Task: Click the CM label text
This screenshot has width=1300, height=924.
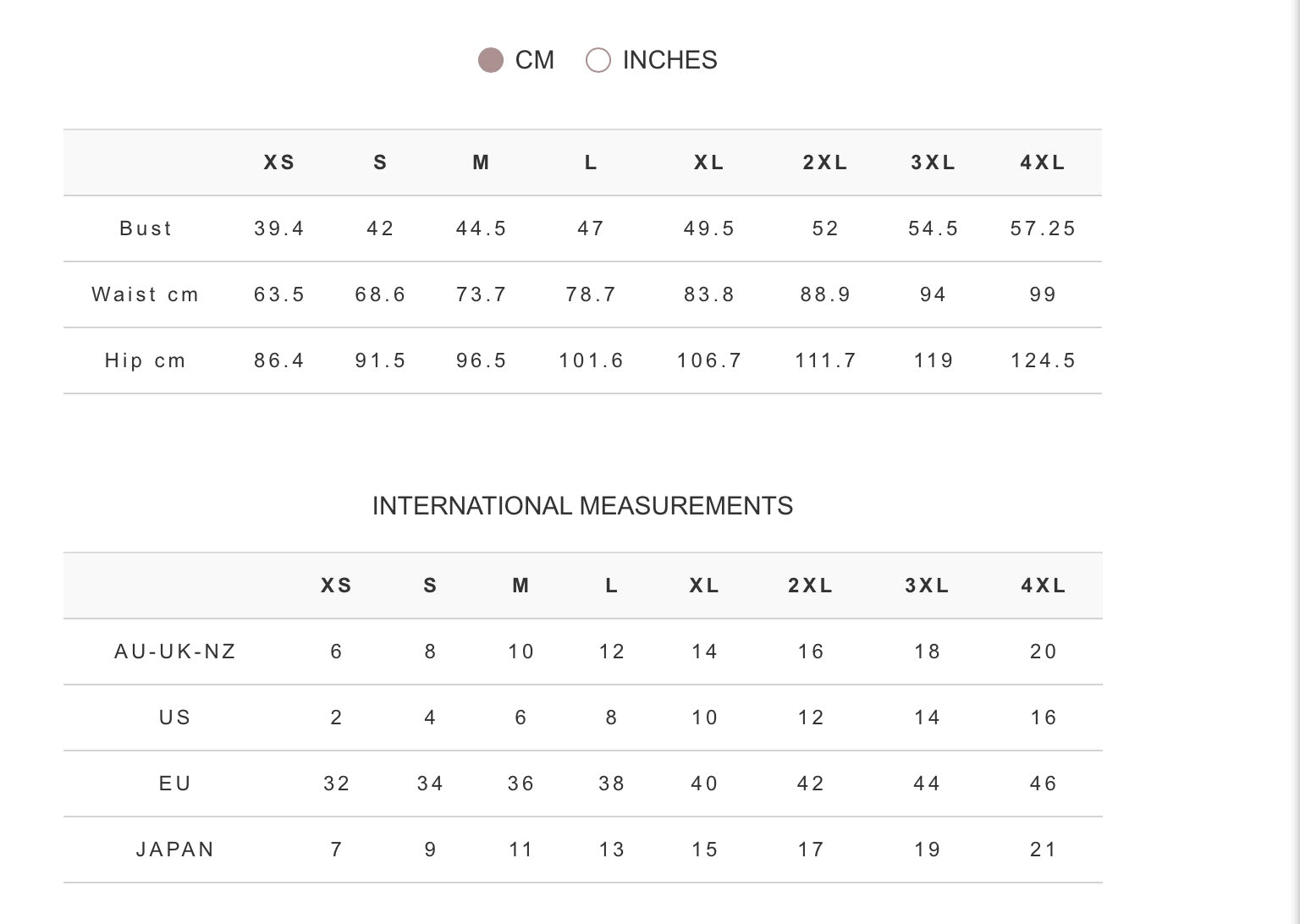Action: 534,60
